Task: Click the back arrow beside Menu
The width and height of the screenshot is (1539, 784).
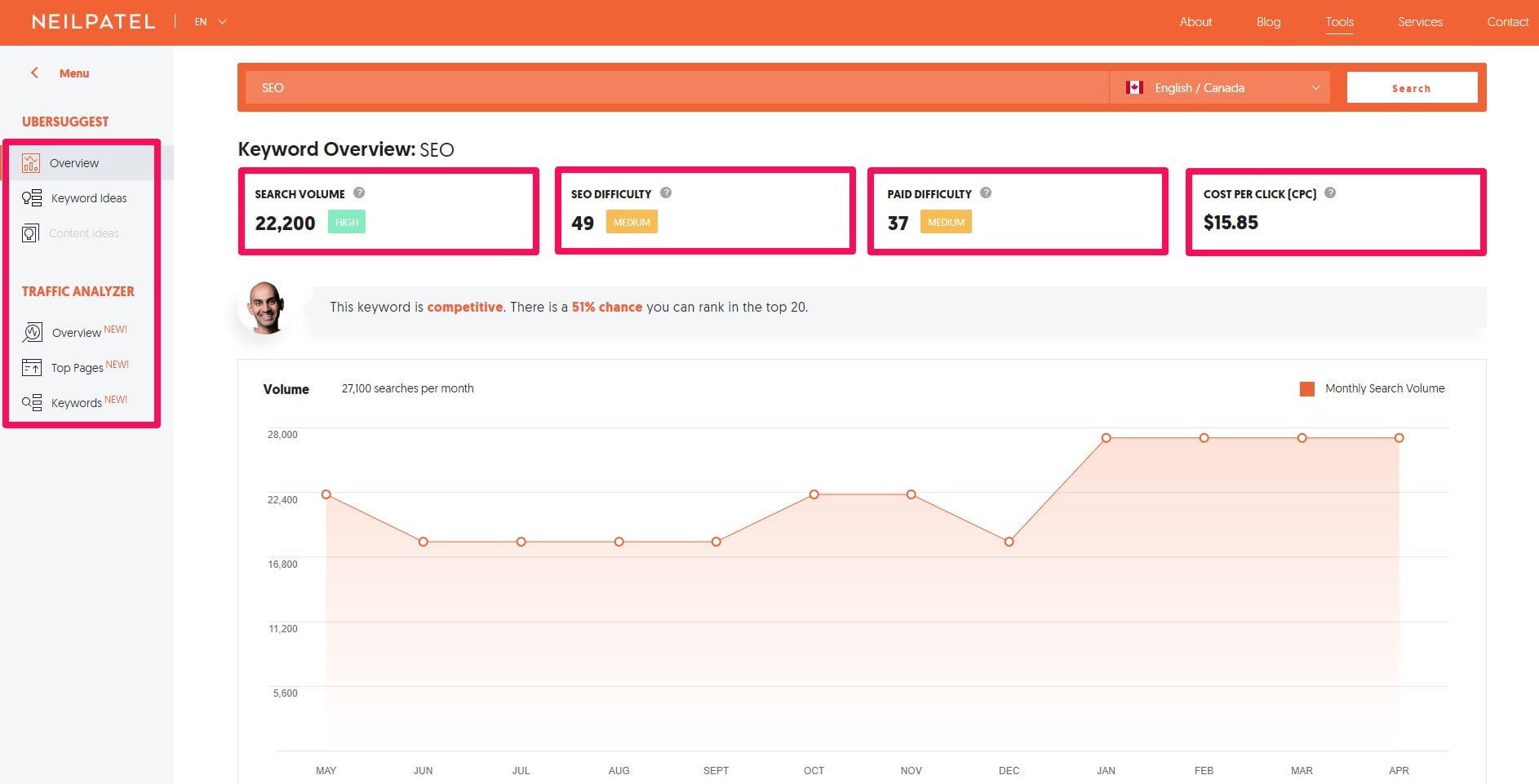Action: click(34, 73)
